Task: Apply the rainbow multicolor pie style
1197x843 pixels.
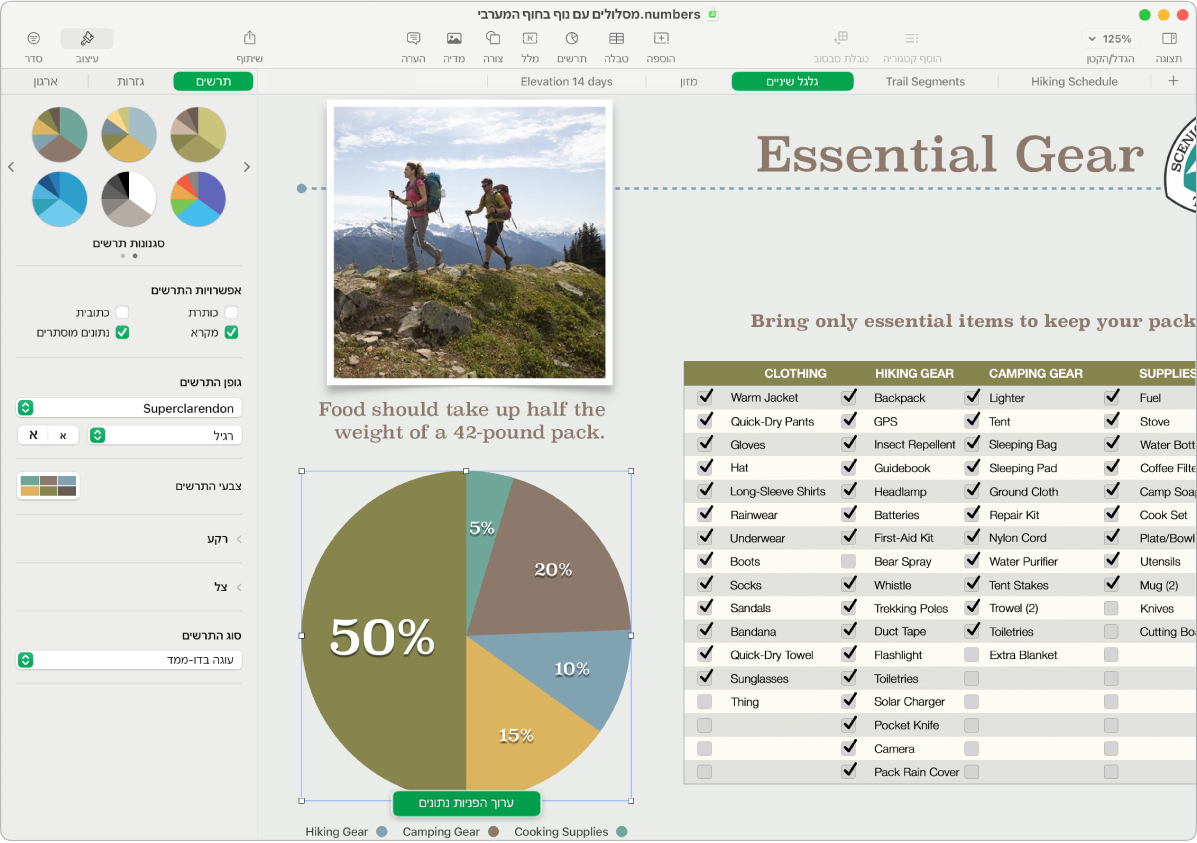Action: coord(198,199)
